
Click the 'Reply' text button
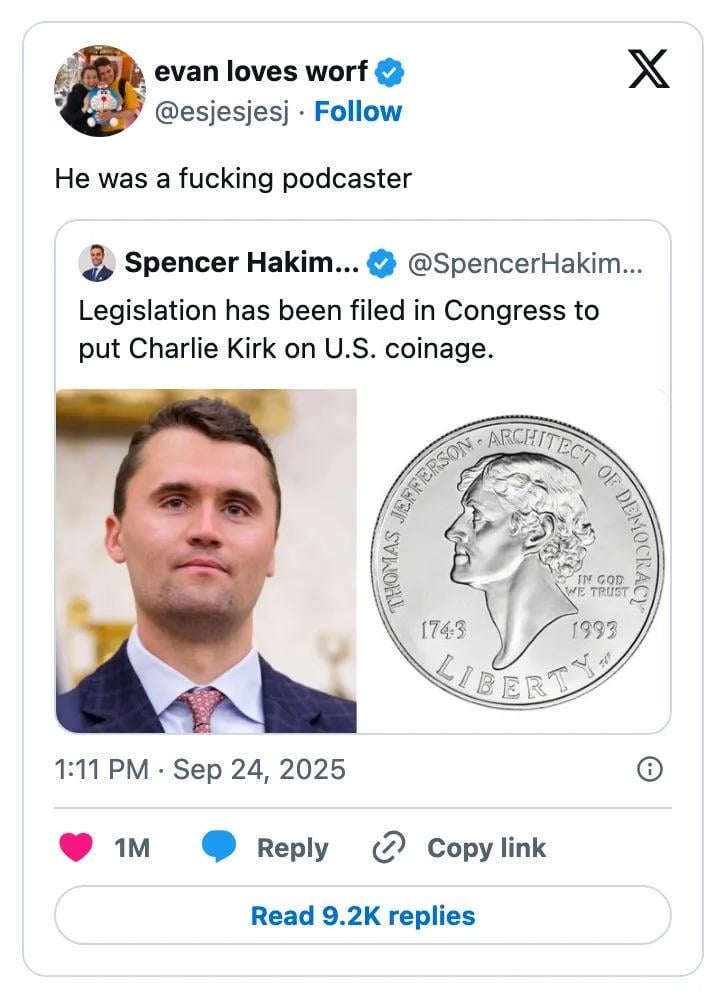pos(292,848)
